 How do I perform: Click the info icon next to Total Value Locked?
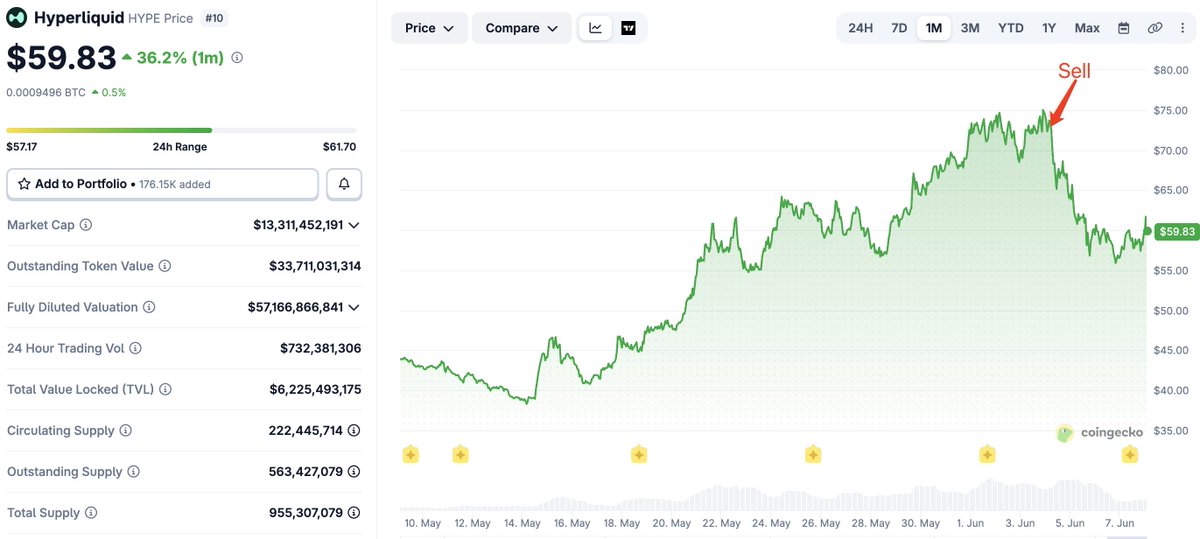165,389
